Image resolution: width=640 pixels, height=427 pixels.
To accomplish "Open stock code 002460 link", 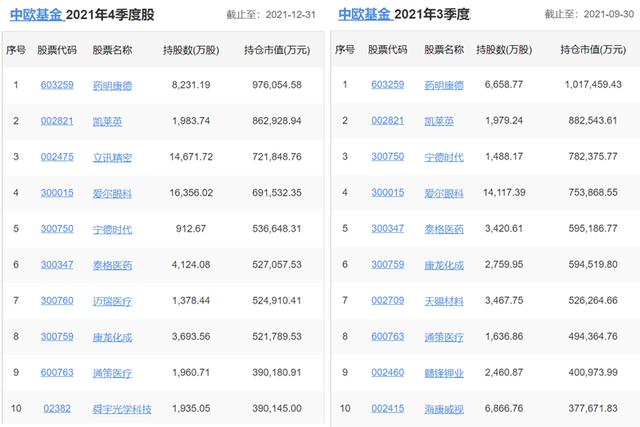I will tap(388, 372).
